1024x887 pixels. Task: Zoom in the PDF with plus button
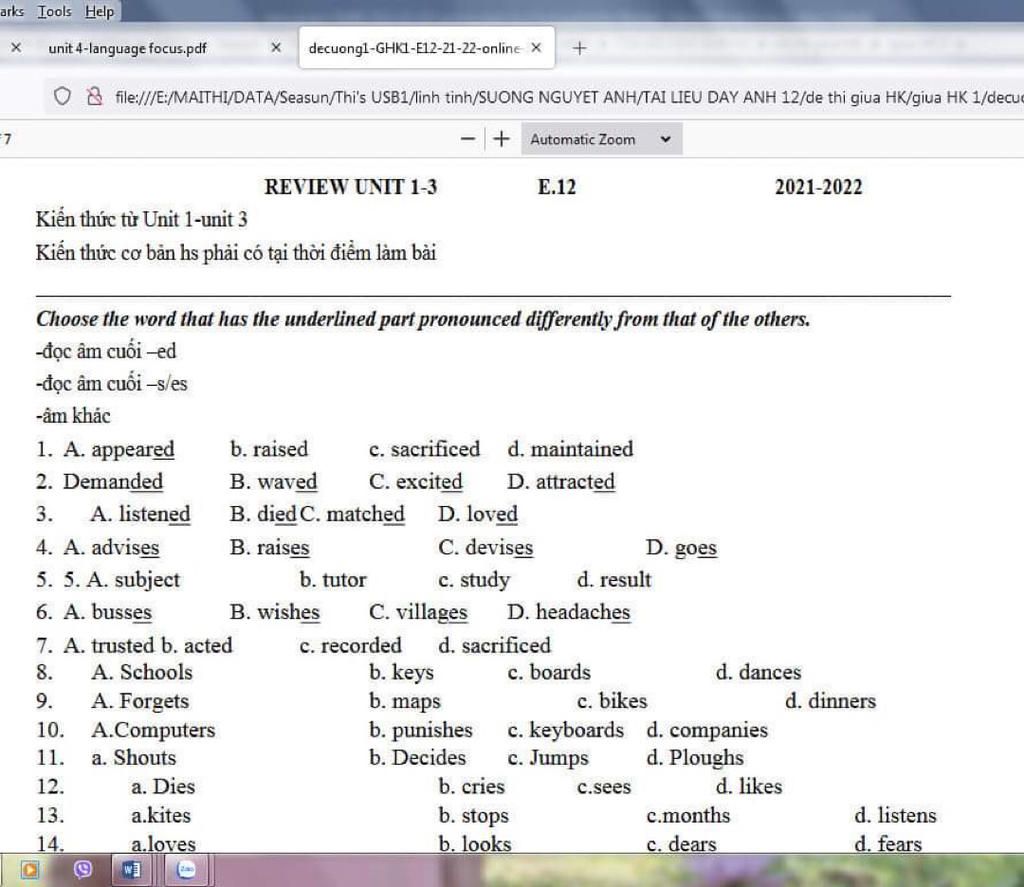pyautogui.click(x=501, y=138)
